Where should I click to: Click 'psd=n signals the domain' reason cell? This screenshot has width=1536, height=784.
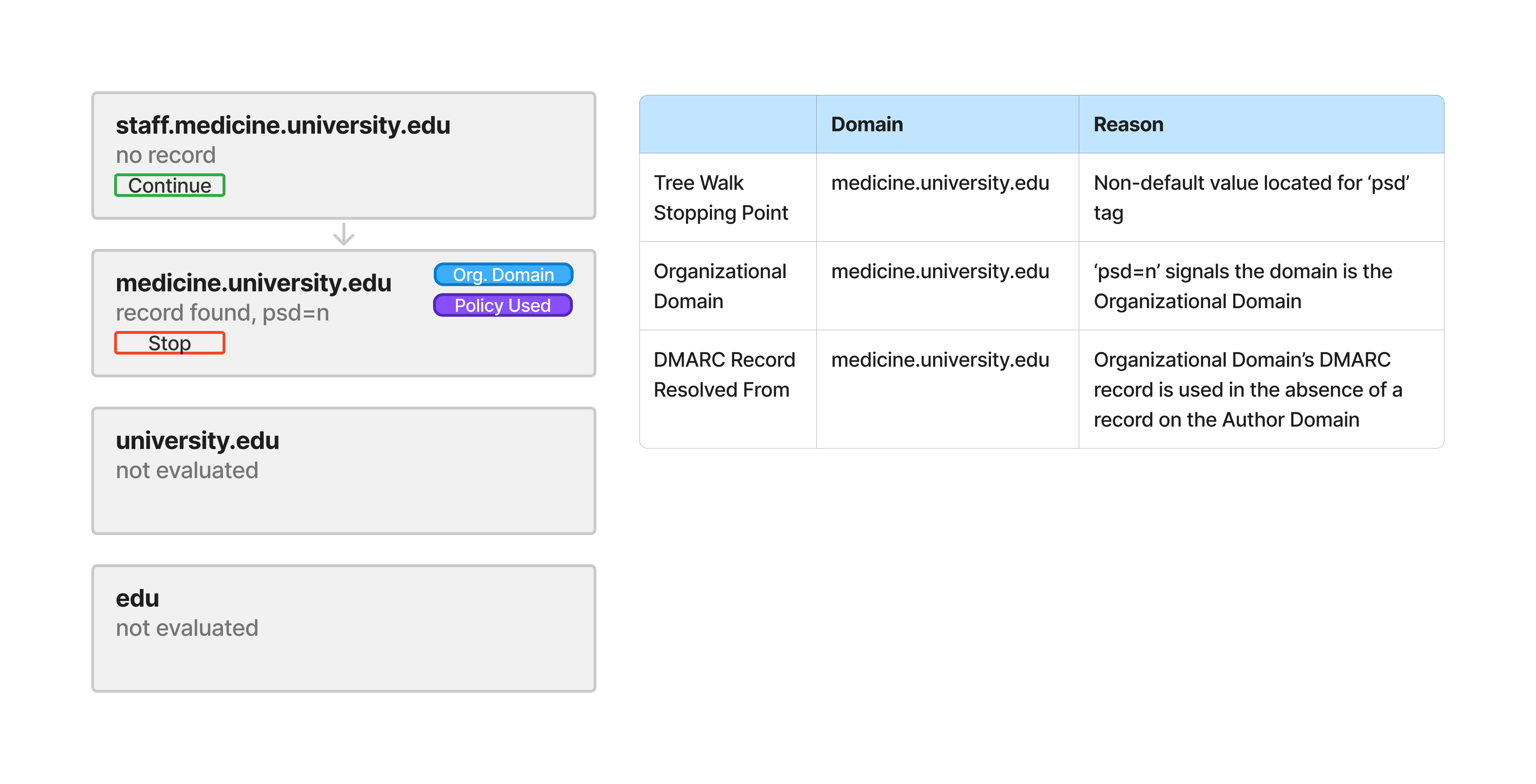1261,286
